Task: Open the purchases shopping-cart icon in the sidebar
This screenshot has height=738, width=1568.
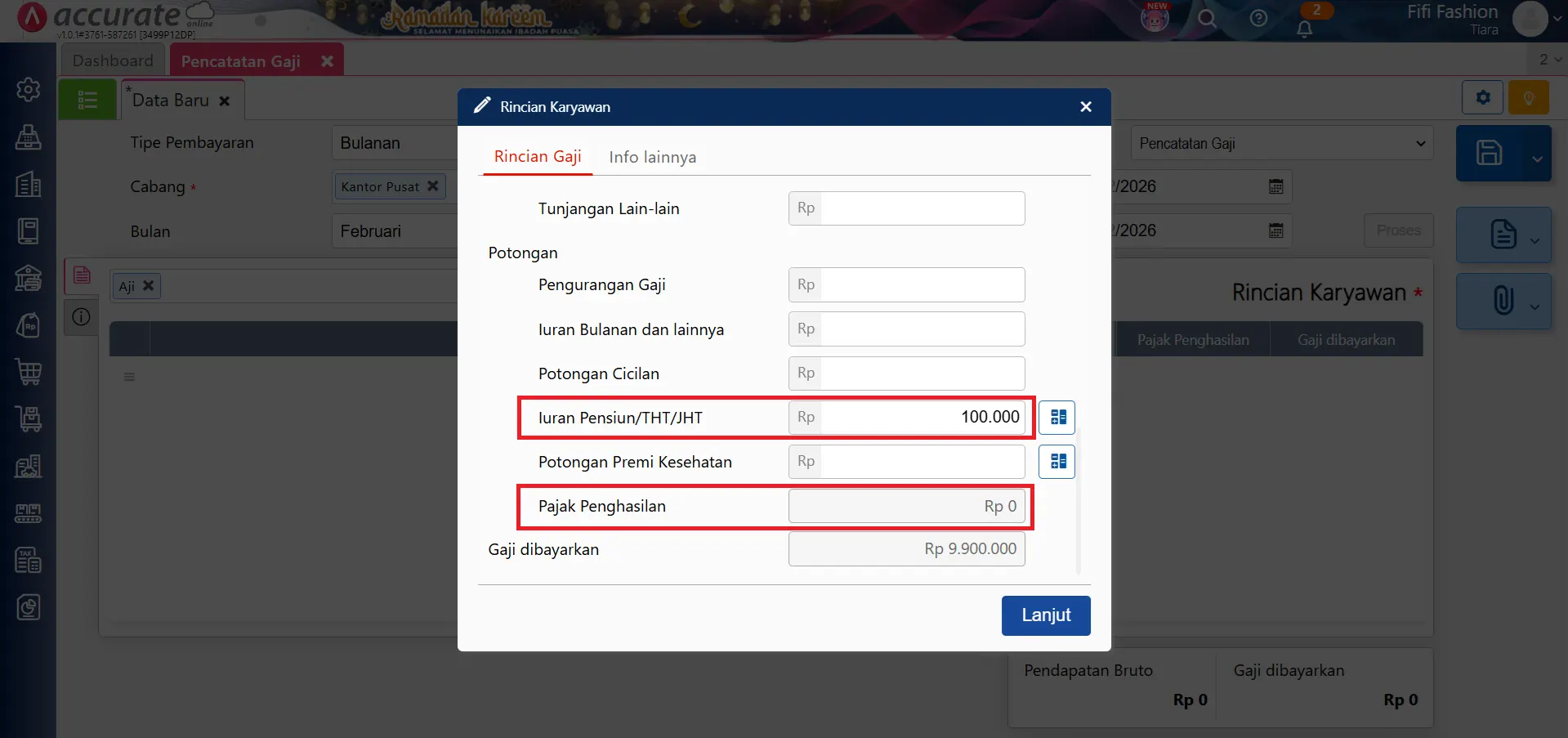Action: [x=28, y=372]
